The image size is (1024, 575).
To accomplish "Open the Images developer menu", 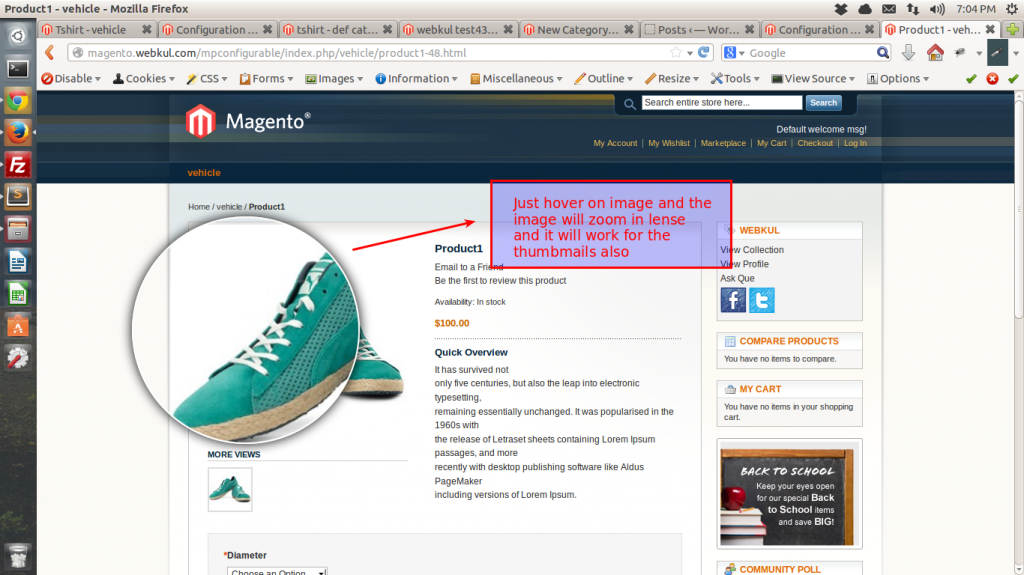I will pyautogui.click(x=334, y=78).
